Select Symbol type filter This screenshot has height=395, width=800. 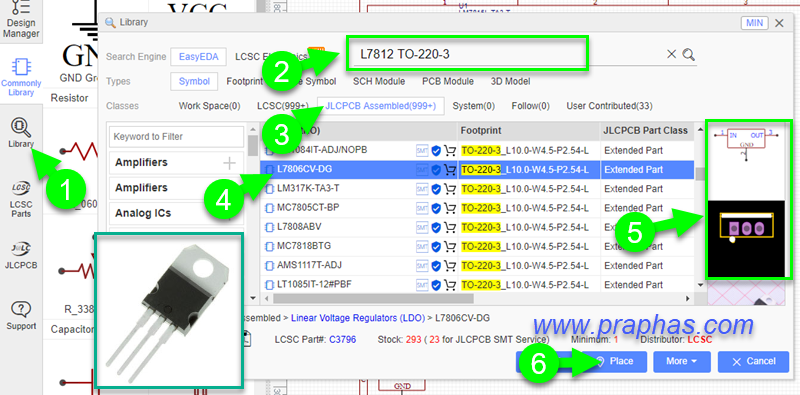[x=194, y=81]
